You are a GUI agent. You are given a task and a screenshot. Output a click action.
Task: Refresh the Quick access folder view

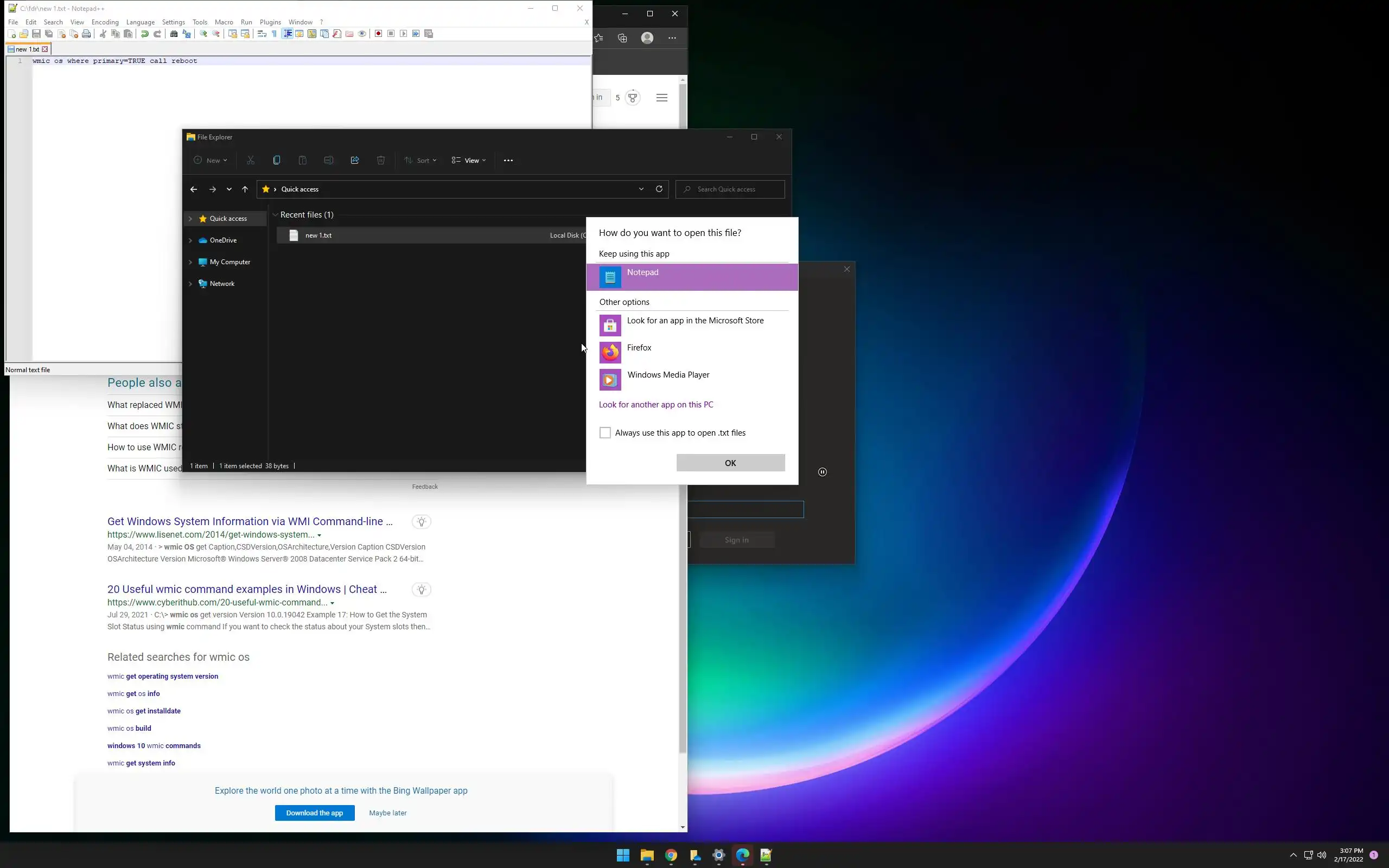click(659, 189)
